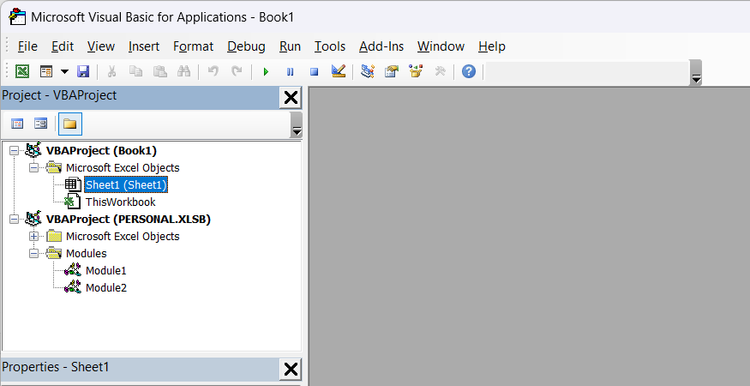
Task: Open the View menu
Action: tap(101, 46)
